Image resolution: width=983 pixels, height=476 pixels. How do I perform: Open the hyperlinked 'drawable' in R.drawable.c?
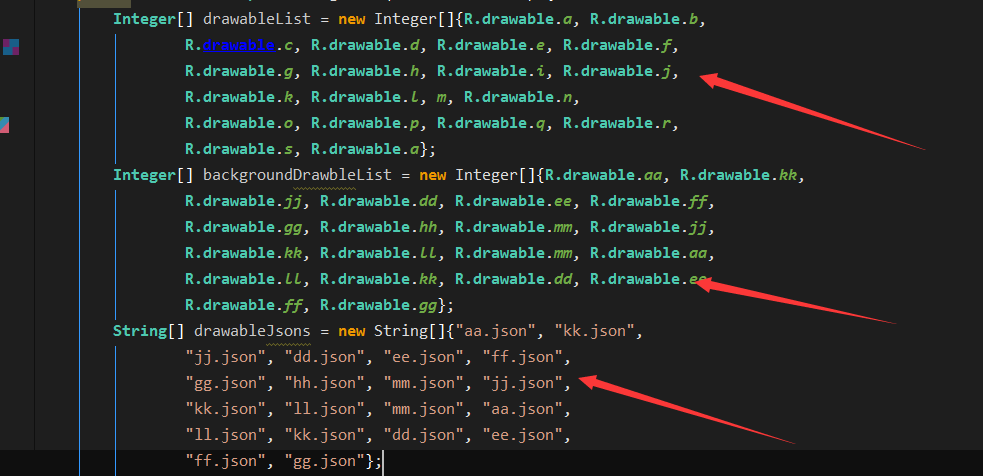[x=239, y=46]
